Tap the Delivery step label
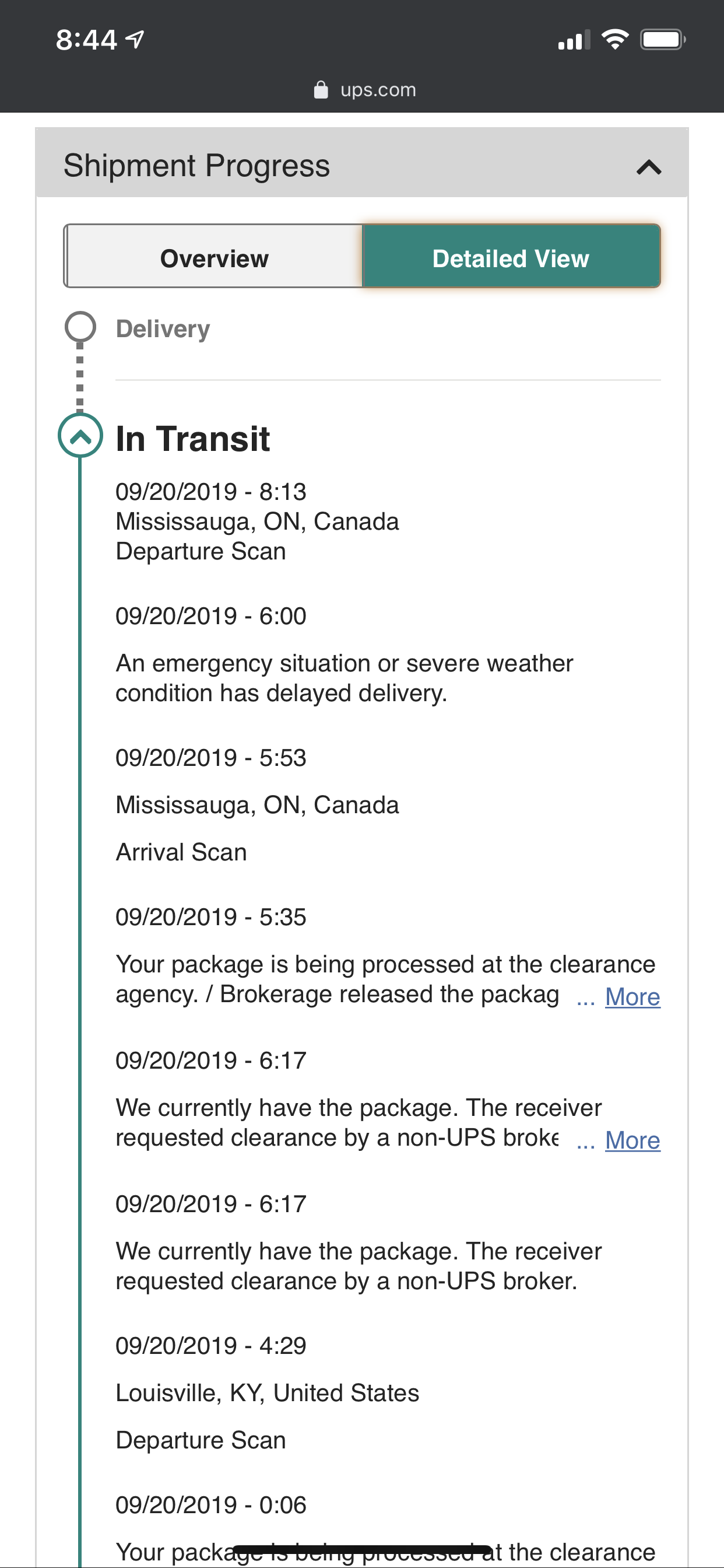Screen dimensions: 724x1568 pyautogui.click(x=163, y=328)
